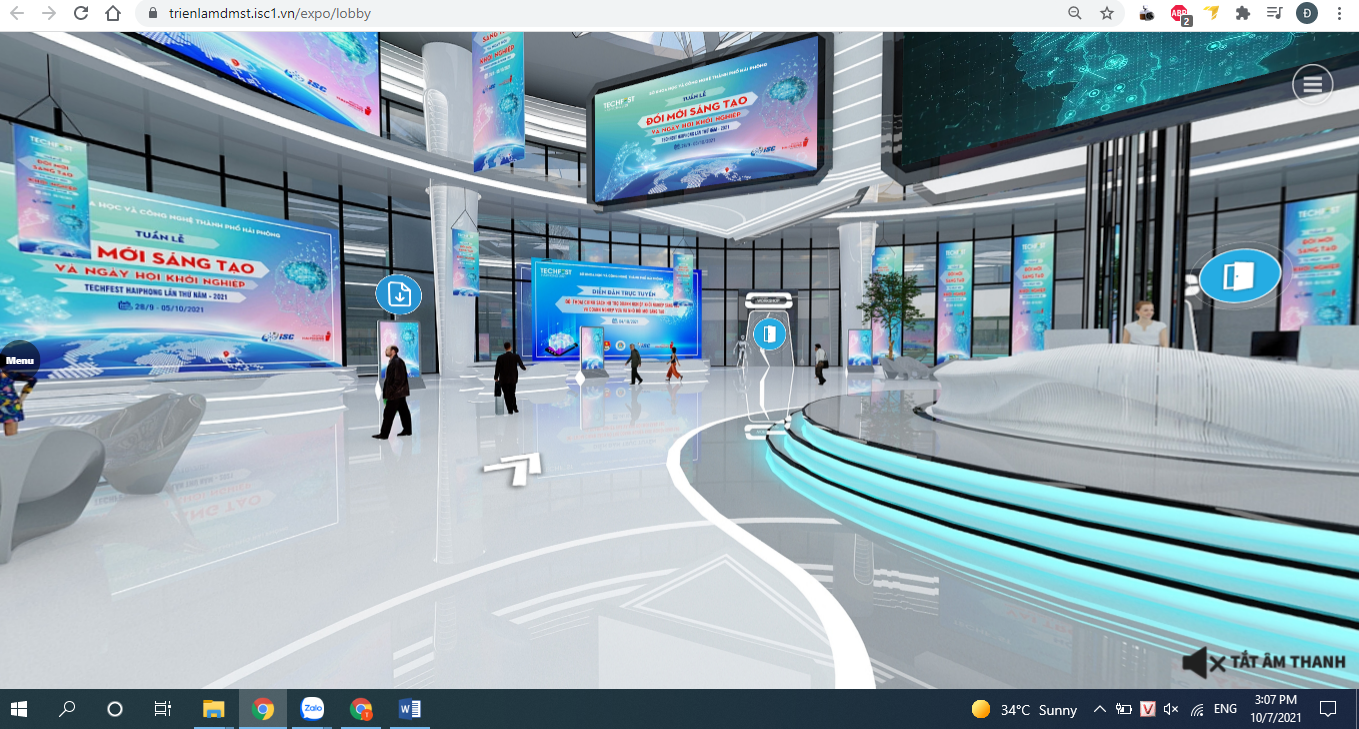This screenshot has width=1359, height=729.
Task: Toggle system volume speaker icon
Action: pyautogui.click(x=1172, y=709)
